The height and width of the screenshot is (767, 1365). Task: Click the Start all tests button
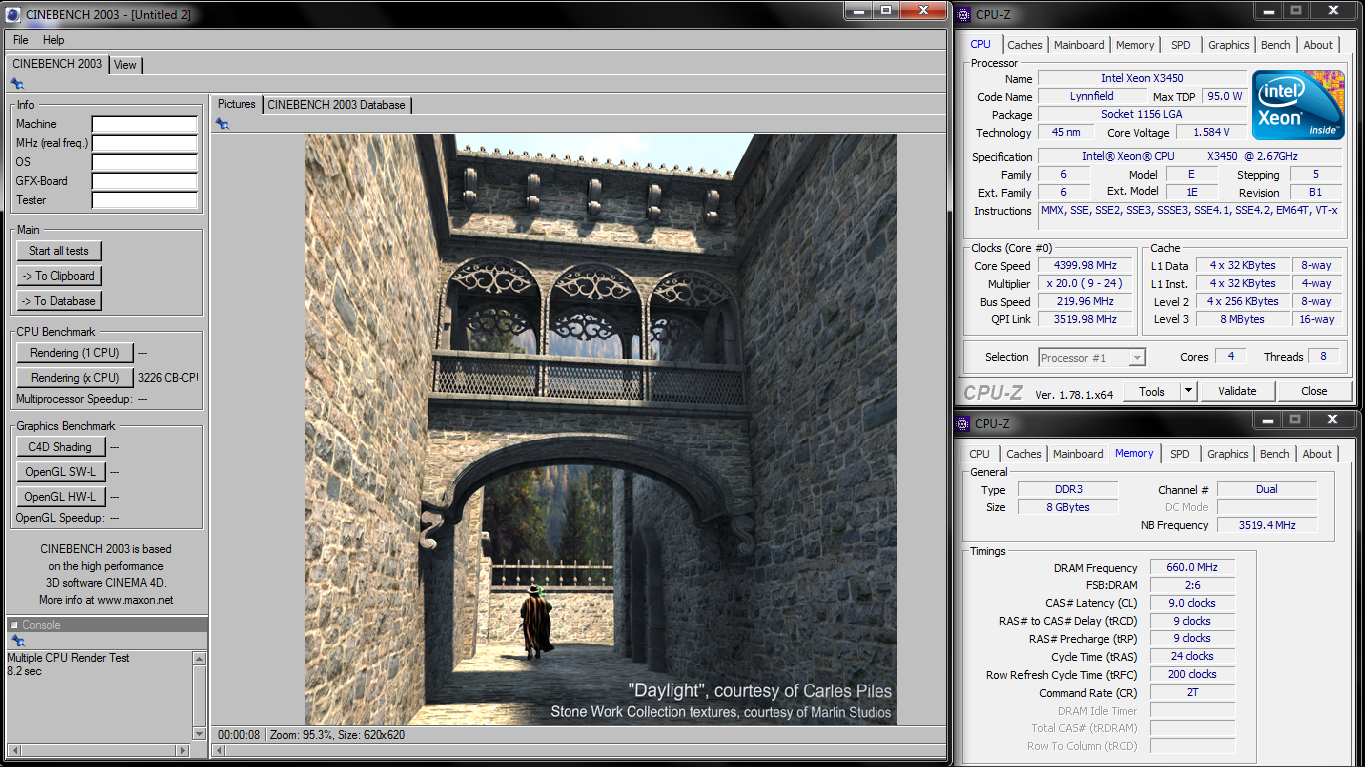59,251
